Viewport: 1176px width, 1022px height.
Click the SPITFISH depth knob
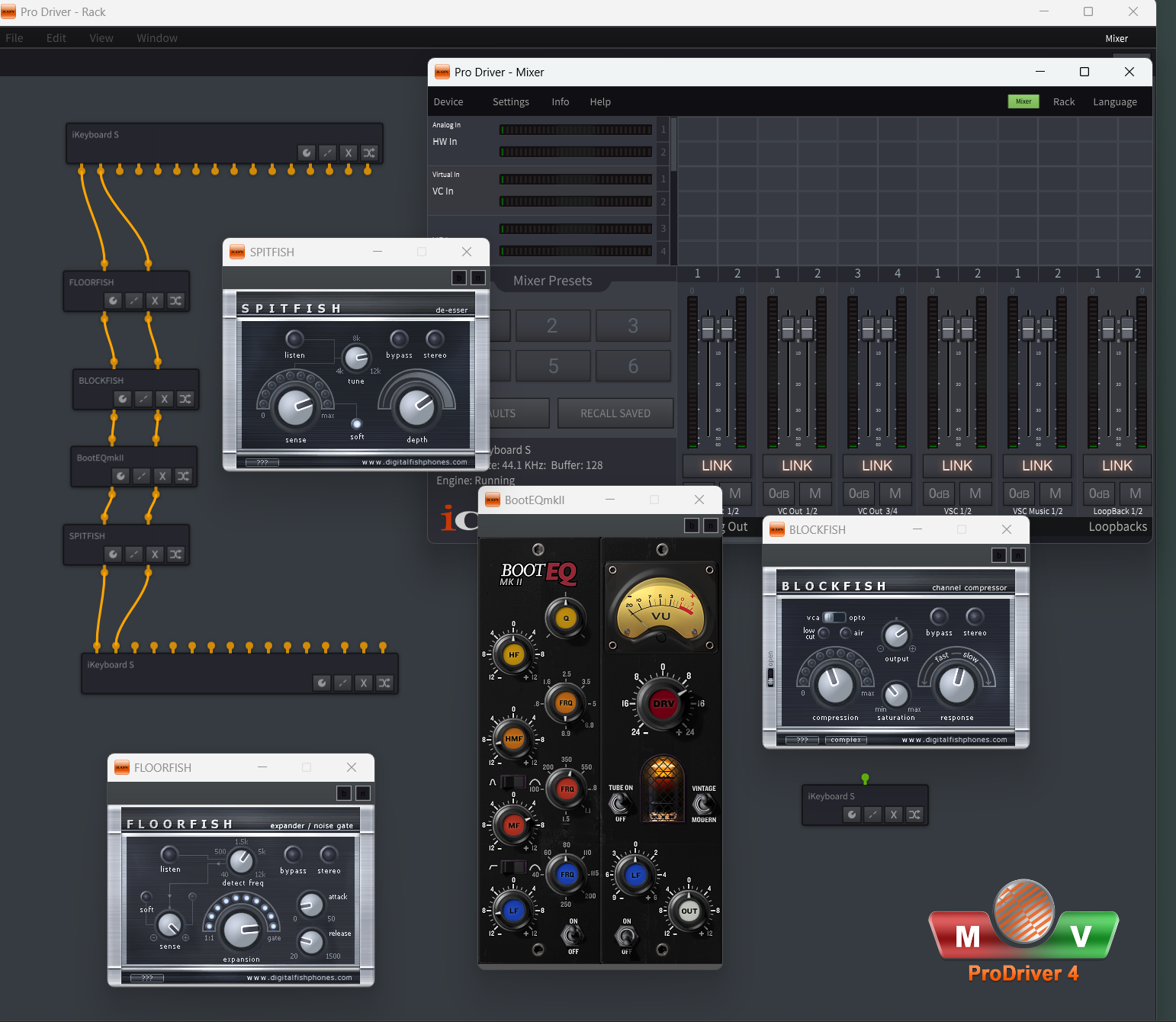coord(417,408)
